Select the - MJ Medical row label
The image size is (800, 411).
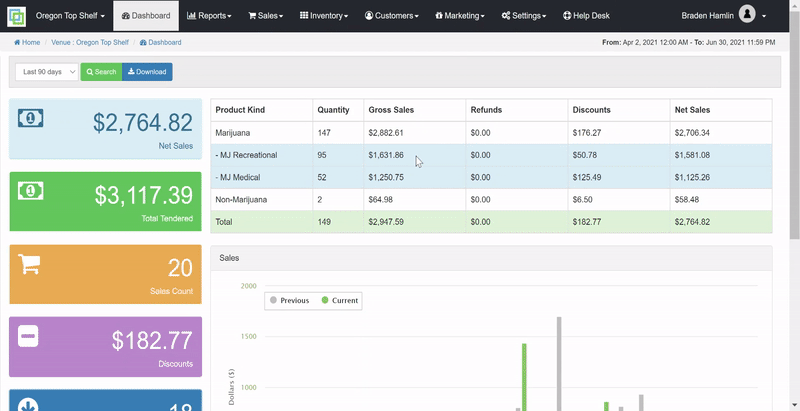238,177
